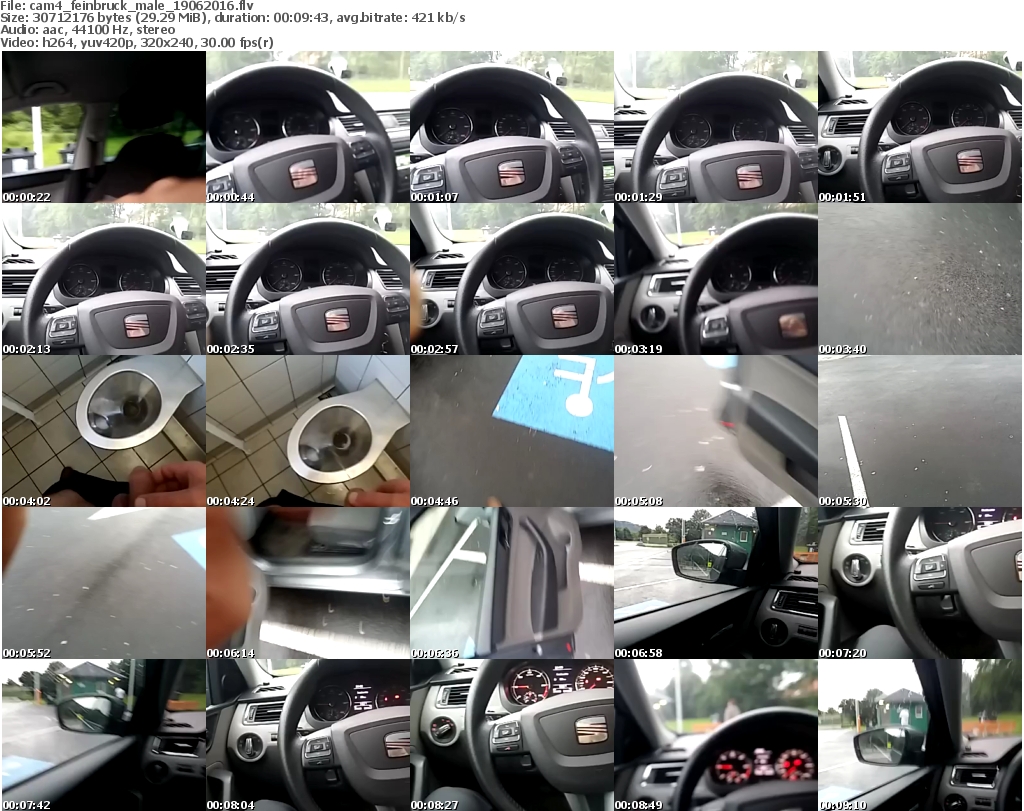Open the thumbnail frame stamped 00:00:22
The image size is (1024, 811).
click(x=104, y=127)
